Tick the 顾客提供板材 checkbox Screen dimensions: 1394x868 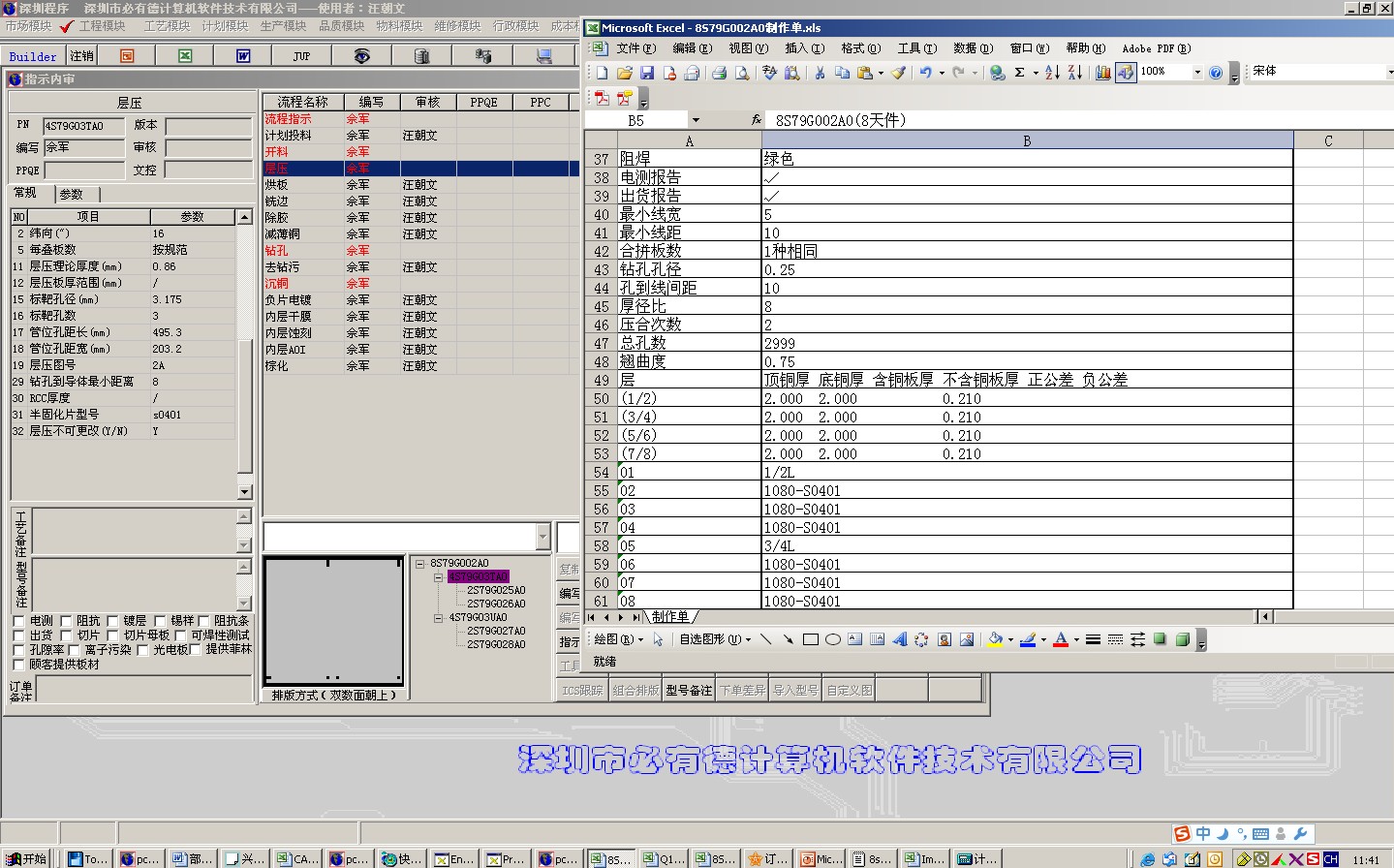tap(18, 665)
